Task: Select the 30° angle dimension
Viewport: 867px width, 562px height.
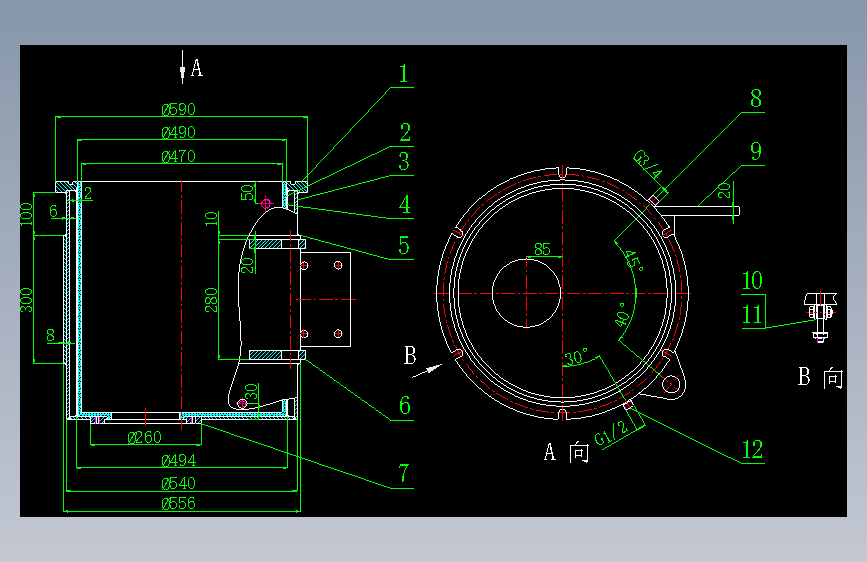Action: pyautogui.click(x=576, y=357)
